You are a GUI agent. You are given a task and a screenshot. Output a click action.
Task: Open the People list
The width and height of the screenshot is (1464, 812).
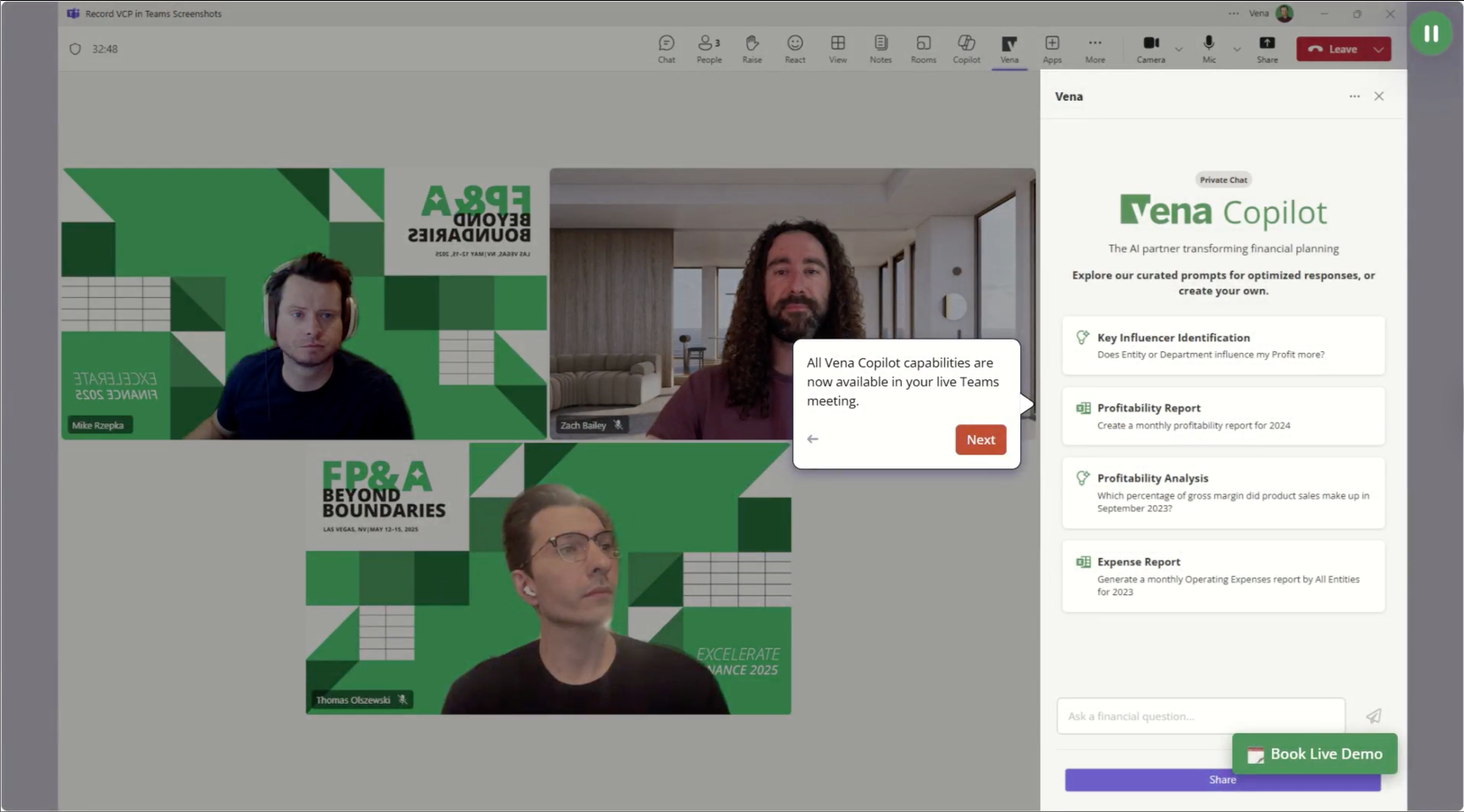tap(709, 48)
